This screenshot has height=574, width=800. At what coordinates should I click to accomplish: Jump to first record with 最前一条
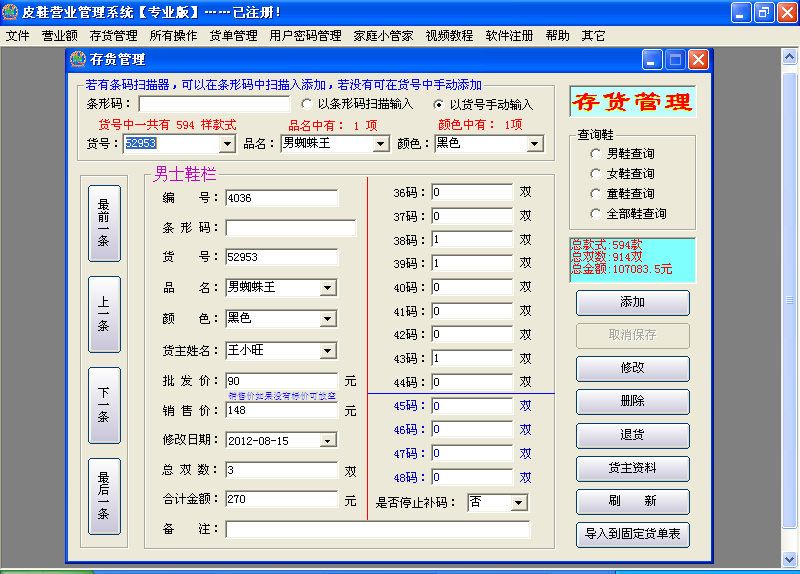tap(104, 223)
